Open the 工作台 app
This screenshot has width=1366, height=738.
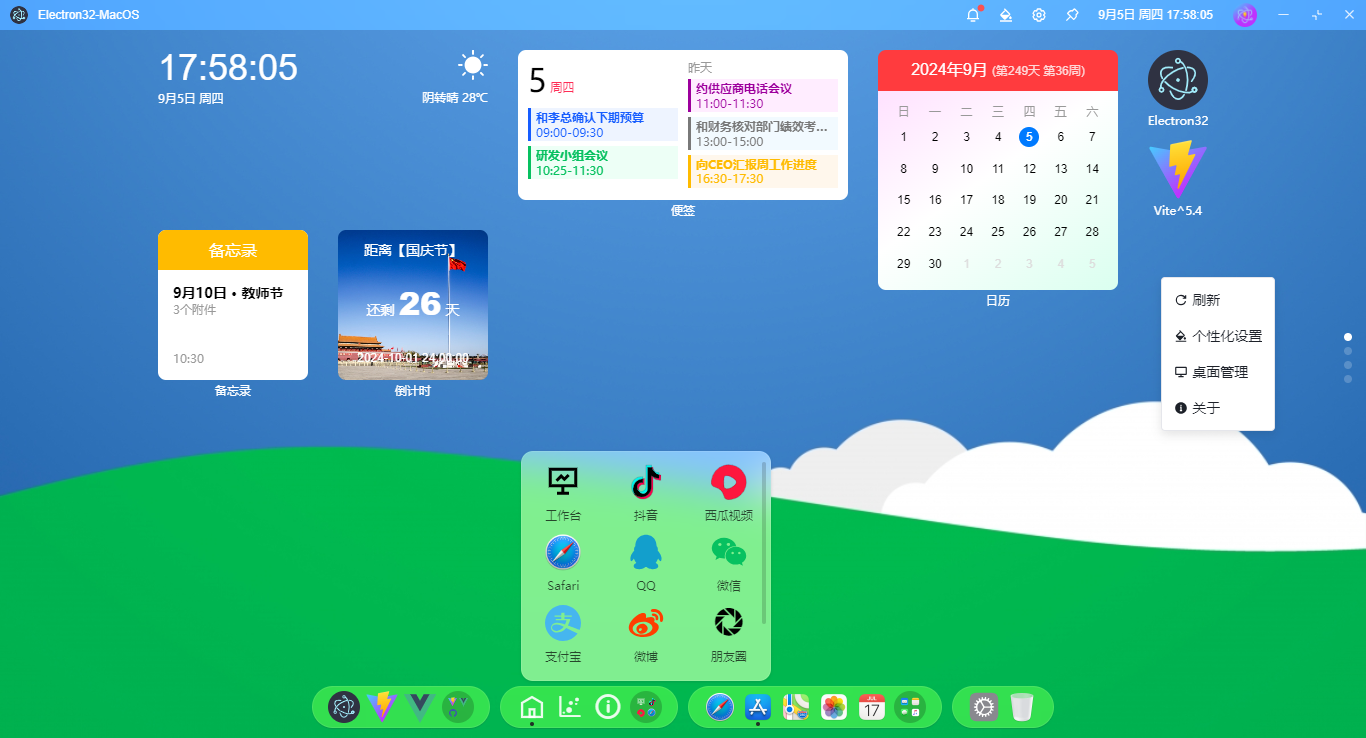click(563, 483)
